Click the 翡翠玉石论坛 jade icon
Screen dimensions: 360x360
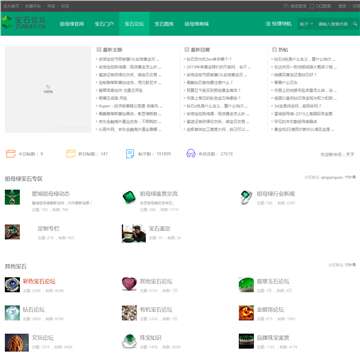[x=246, y=284]
